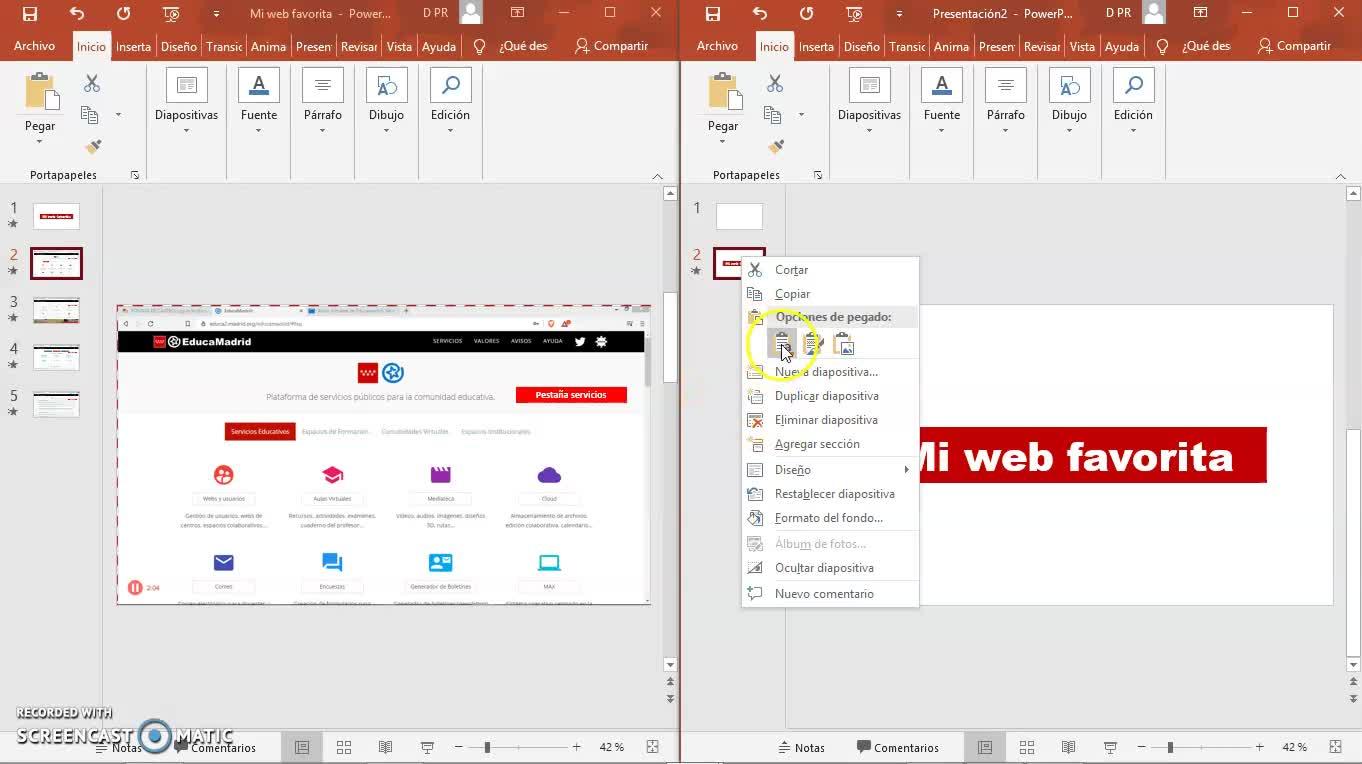Switch to Diseño tab in Mi web favorita window

tap(179, 46)
